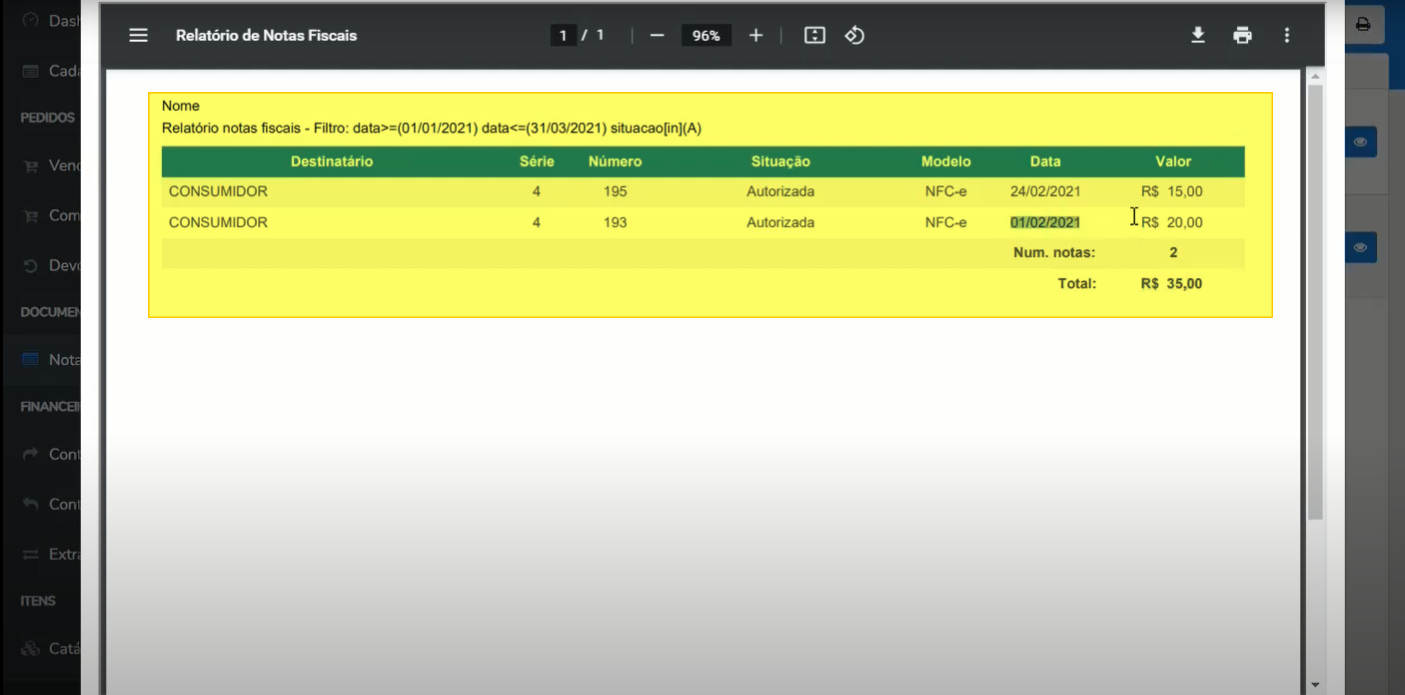This screenshot has height=695, width=1405.
Task: Click the Série column header
Action: [537, 161]
